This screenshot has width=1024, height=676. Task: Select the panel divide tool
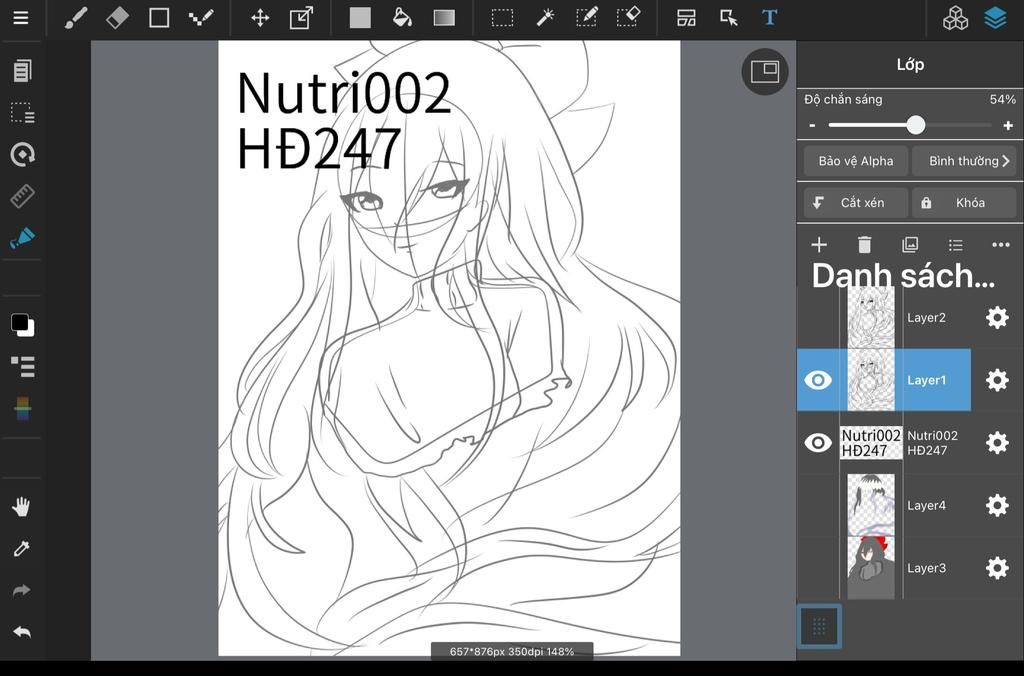pyautogui.click(x=686, y=18)
